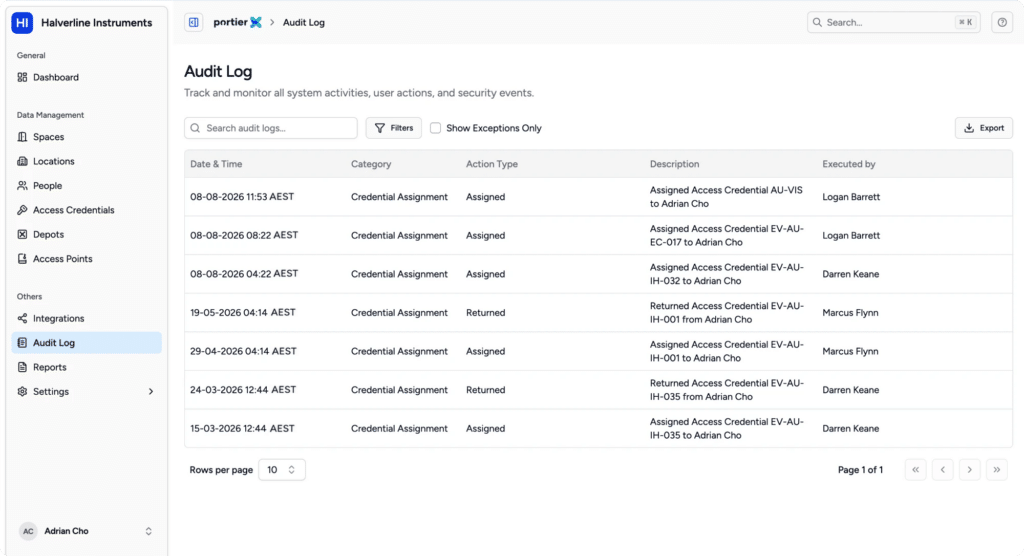Click the Depots icon in sidebar

[22, 235]
